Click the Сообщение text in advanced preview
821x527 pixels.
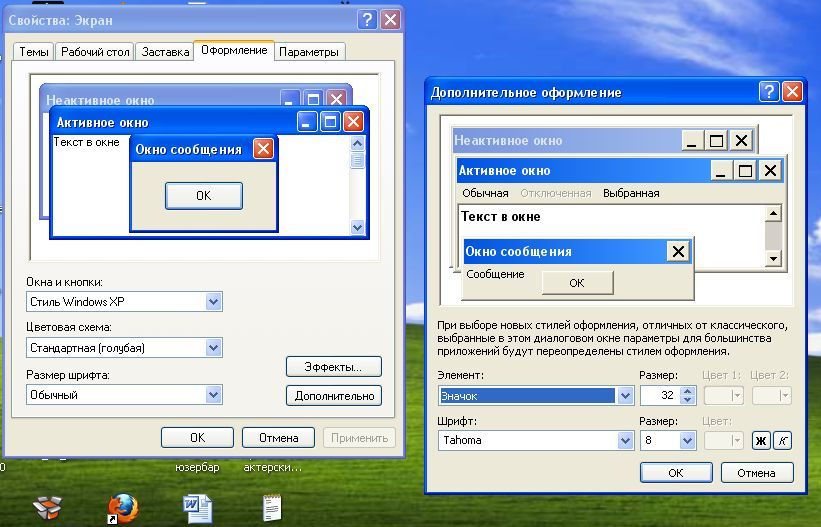pyautogui.click(x=495, y=274)
